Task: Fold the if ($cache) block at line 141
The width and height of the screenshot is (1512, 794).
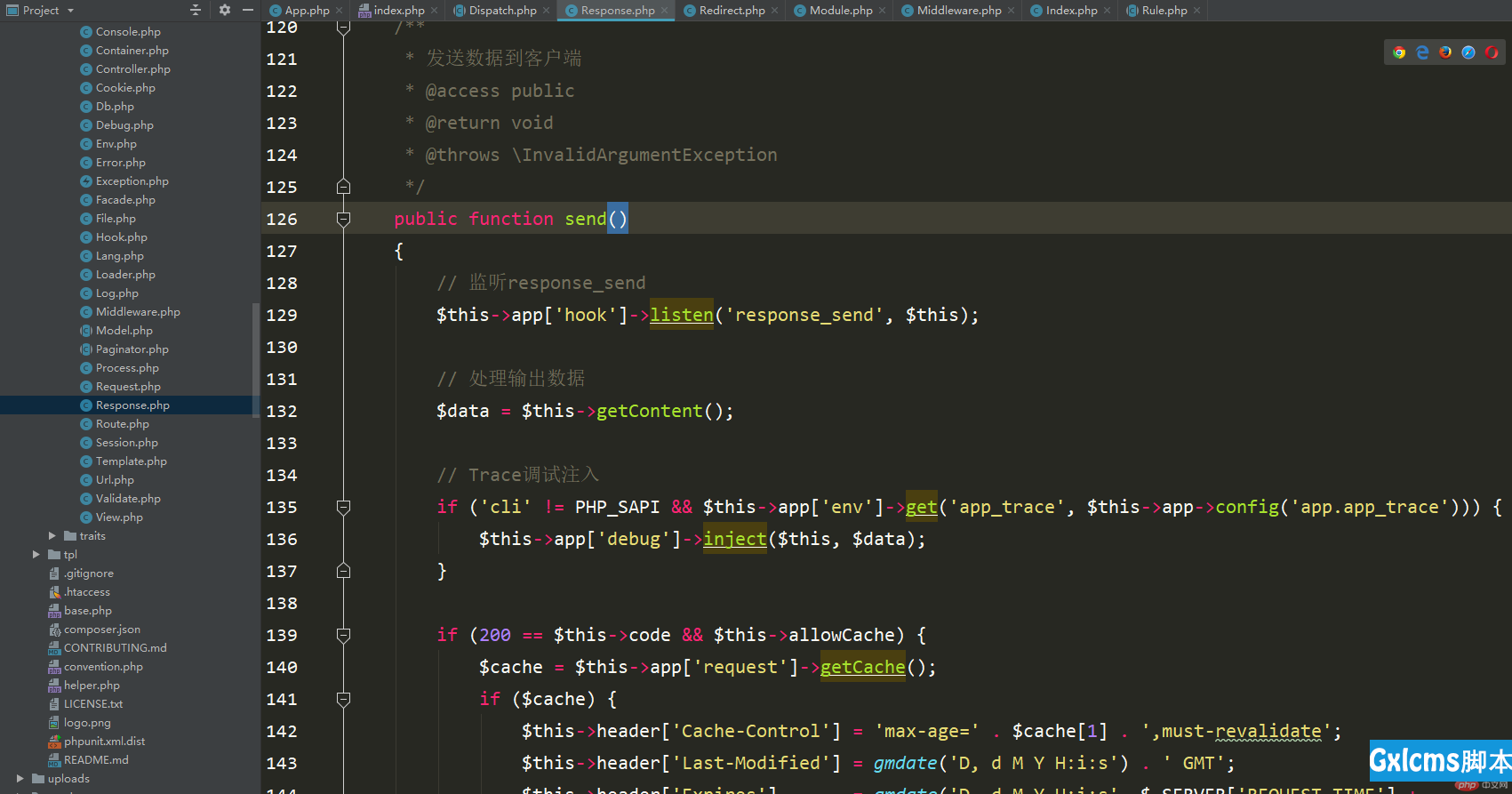Action: click(x=343, y=699)
